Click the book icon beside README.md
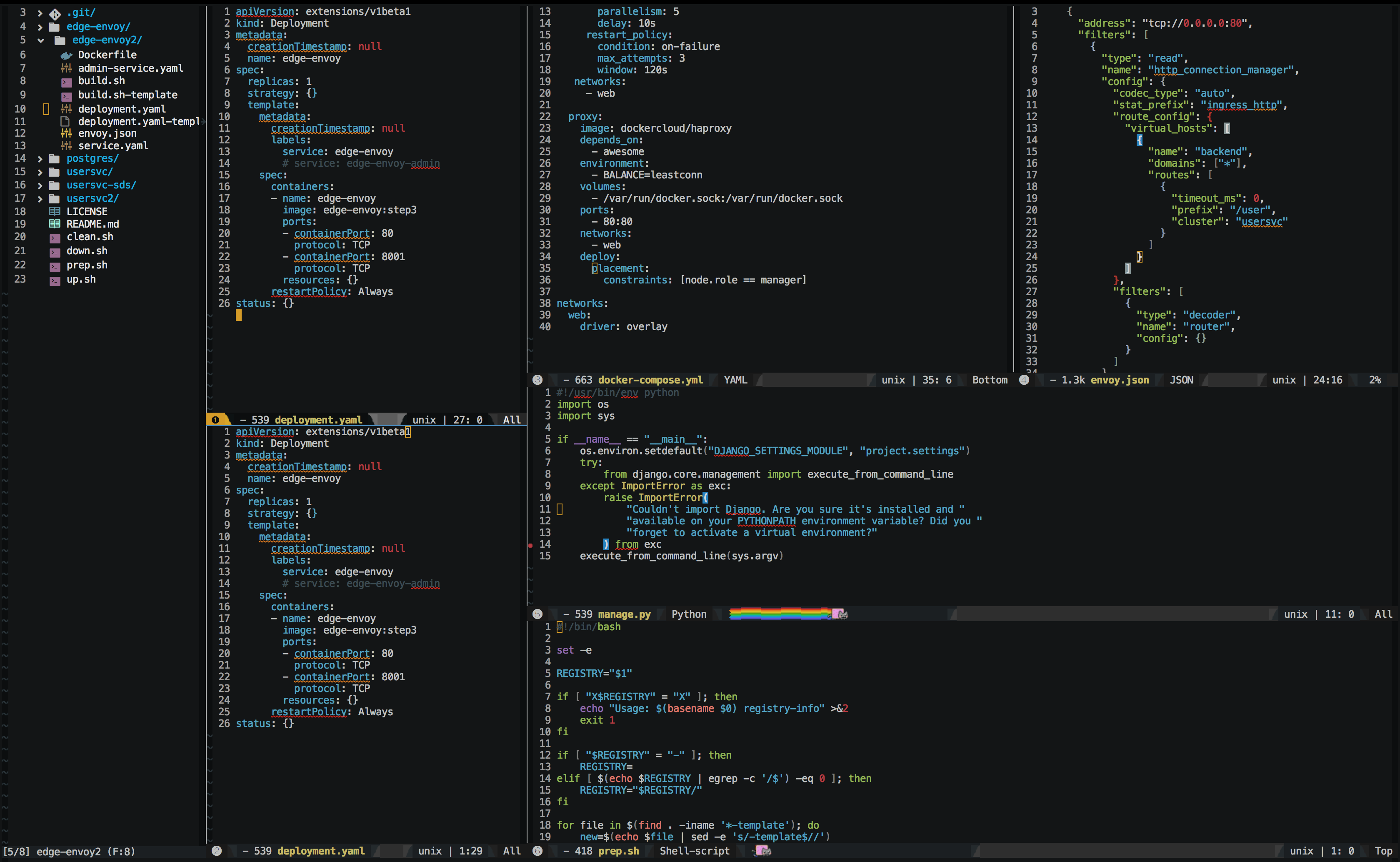The width and height of the screenshot is (1400, 862). (55, 224)
